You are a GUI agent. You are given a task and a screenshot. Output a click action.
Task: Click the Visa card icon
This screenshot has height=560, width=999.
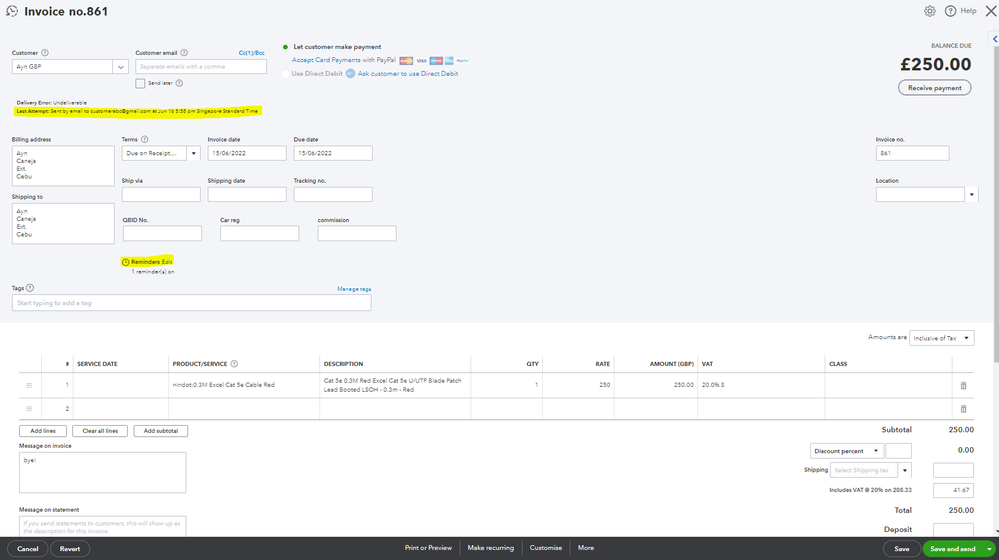421,61
